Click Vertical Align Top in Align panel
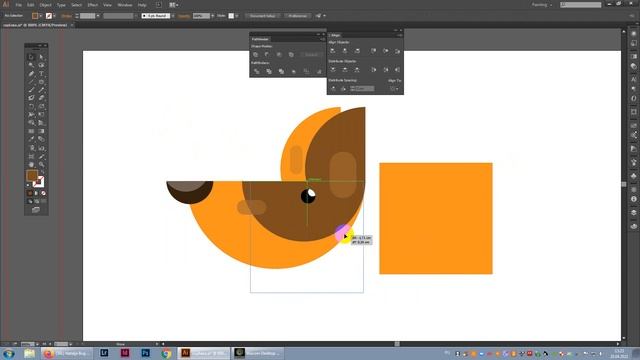This screenshot has width=640, height=360. [x=373, y=51]
